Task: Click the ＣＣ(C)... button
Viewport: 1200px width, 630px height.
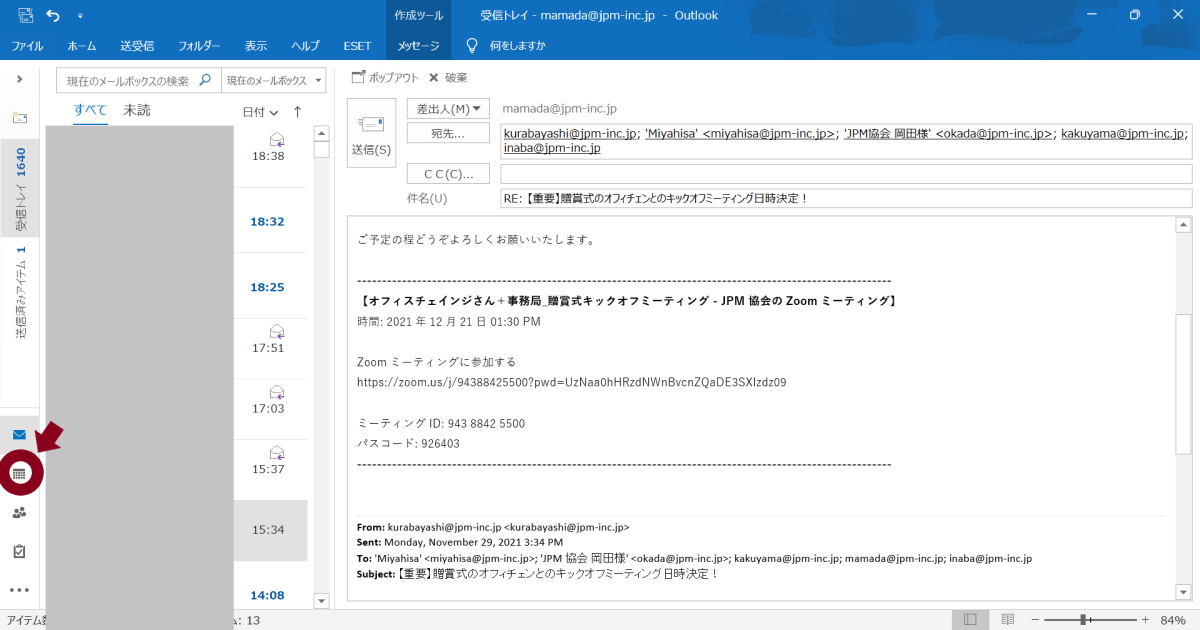Action: coord(449,174)
